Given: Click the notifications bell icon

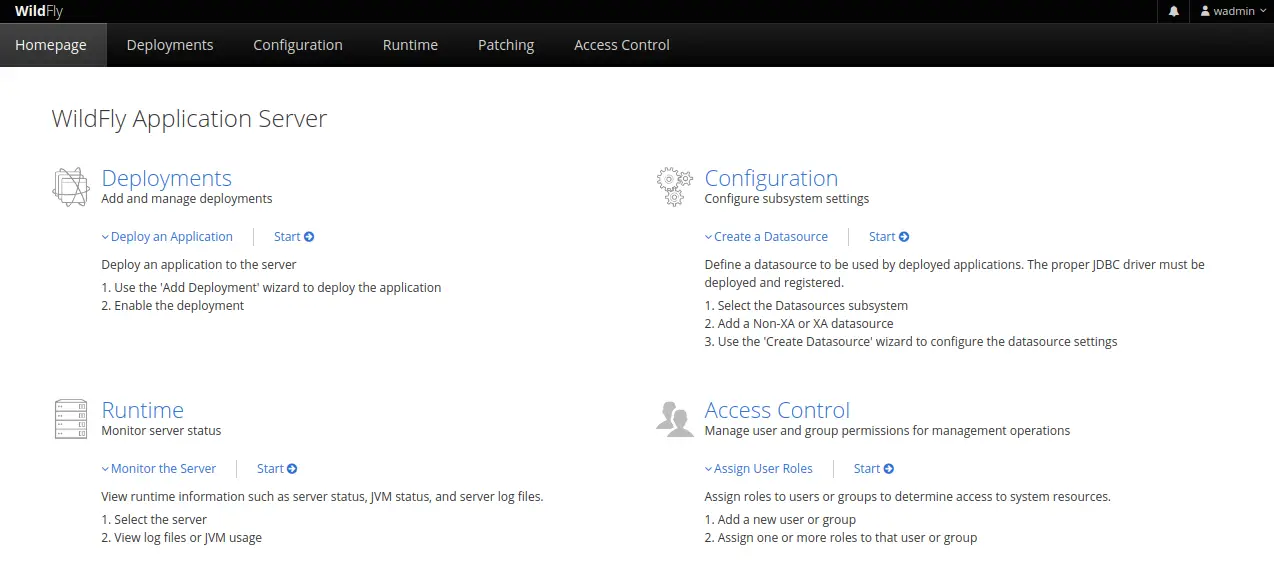Looking at the screenshot, I should tap(1173, 11).
